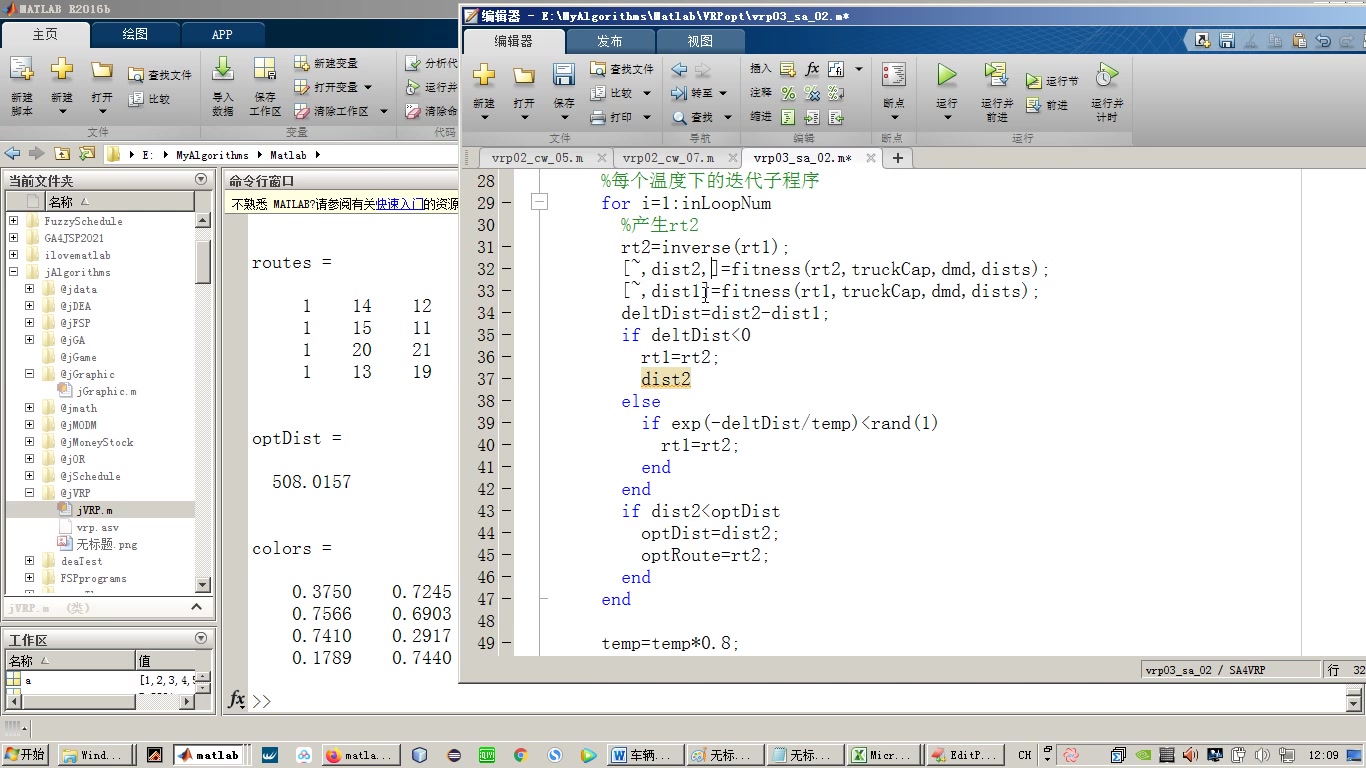Click the comment percent (%) icon
Viewport: 1366px width, 768px height.
tap(788, 93)
